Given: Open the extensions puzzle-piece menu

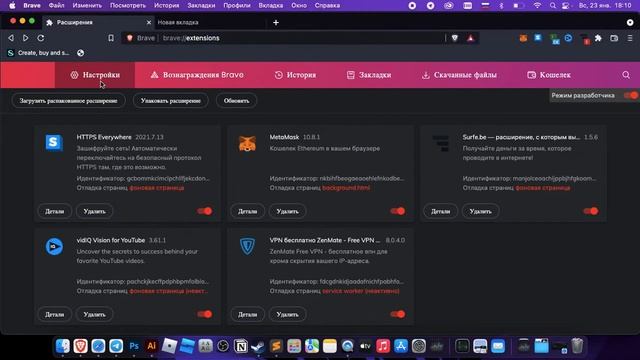Looking at the screenshot, I should [x=598, y=38].
